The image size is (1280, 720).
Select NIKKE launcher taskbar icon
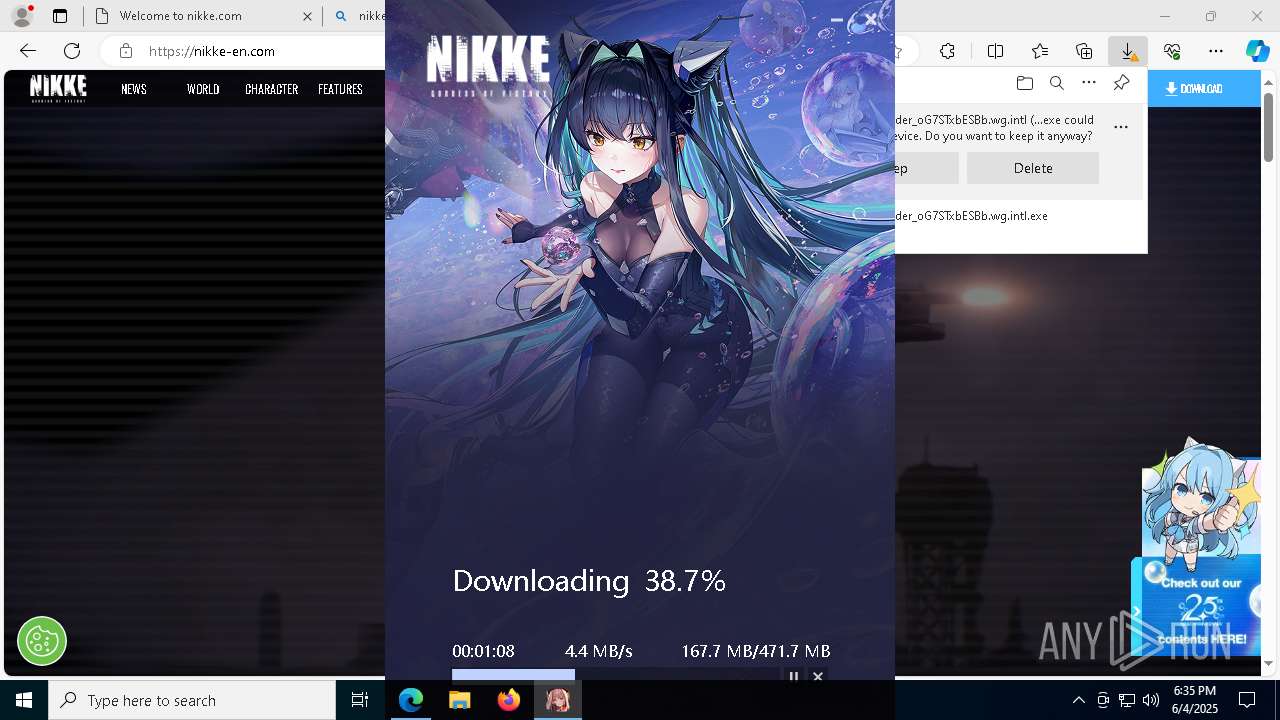(x=558, y=700)
